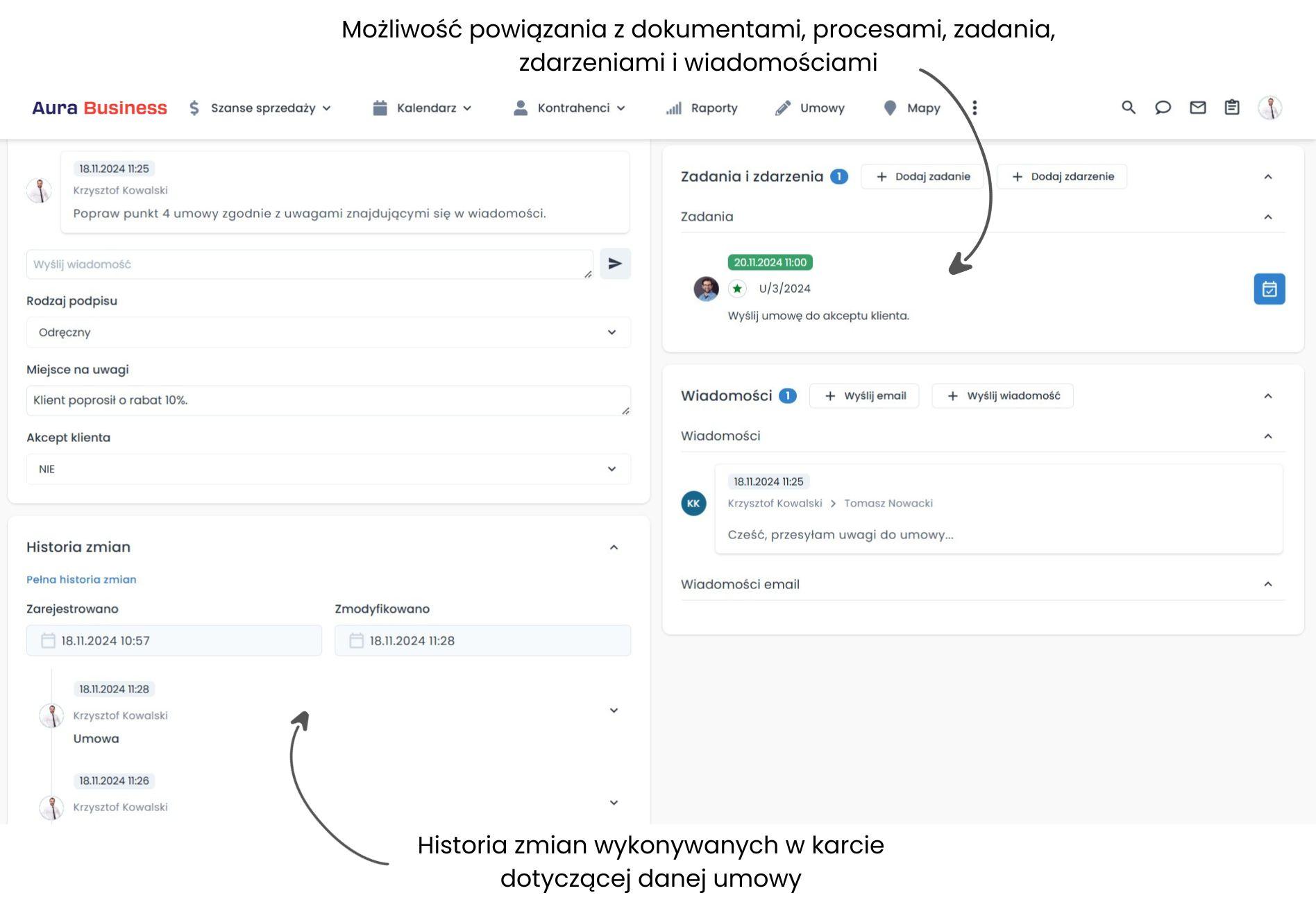Open the chat messages icon

coord(1163,108)
